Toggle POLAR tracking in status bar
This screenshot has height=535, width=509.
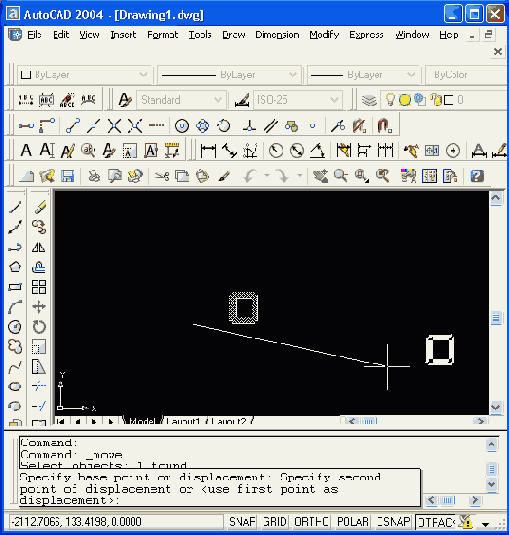353,522
